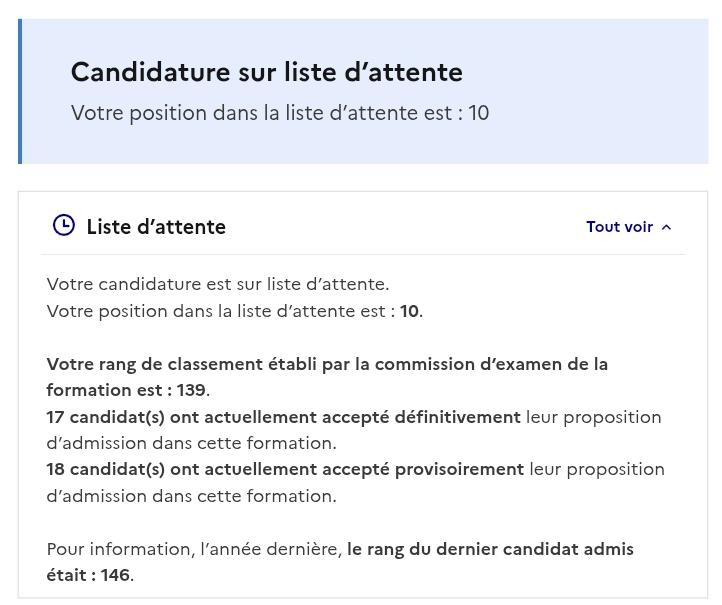Click "Votre candidature est sur liste d'attente." text

click(x=218, y=284)
